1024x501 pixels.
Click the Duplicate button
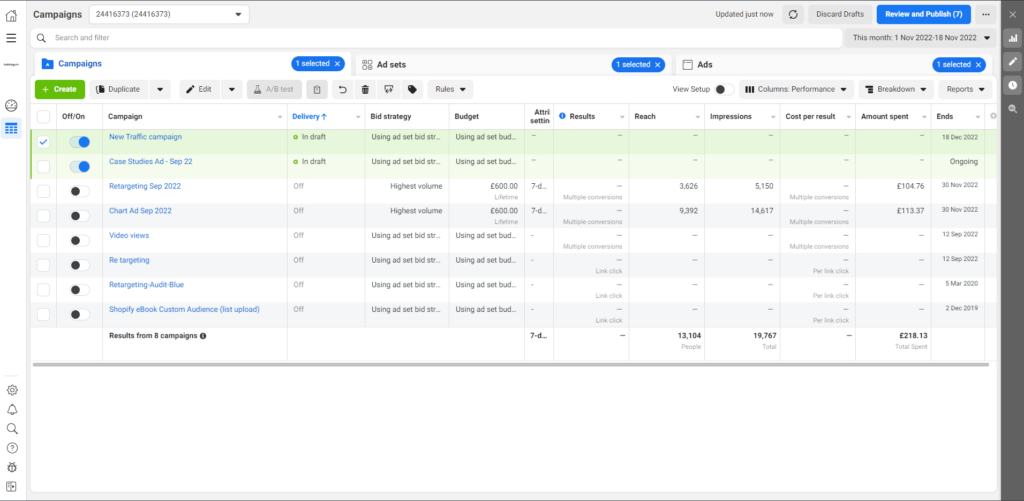coord(118,89)
